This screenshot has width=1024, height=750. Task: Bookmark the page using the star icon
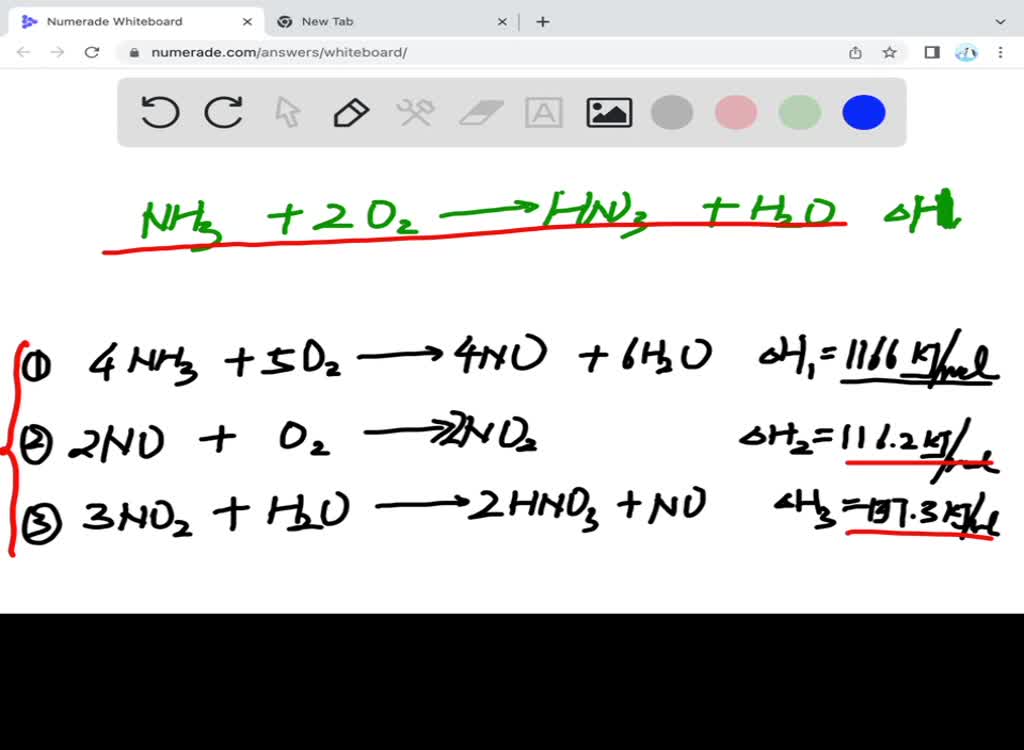click(890, 52)
